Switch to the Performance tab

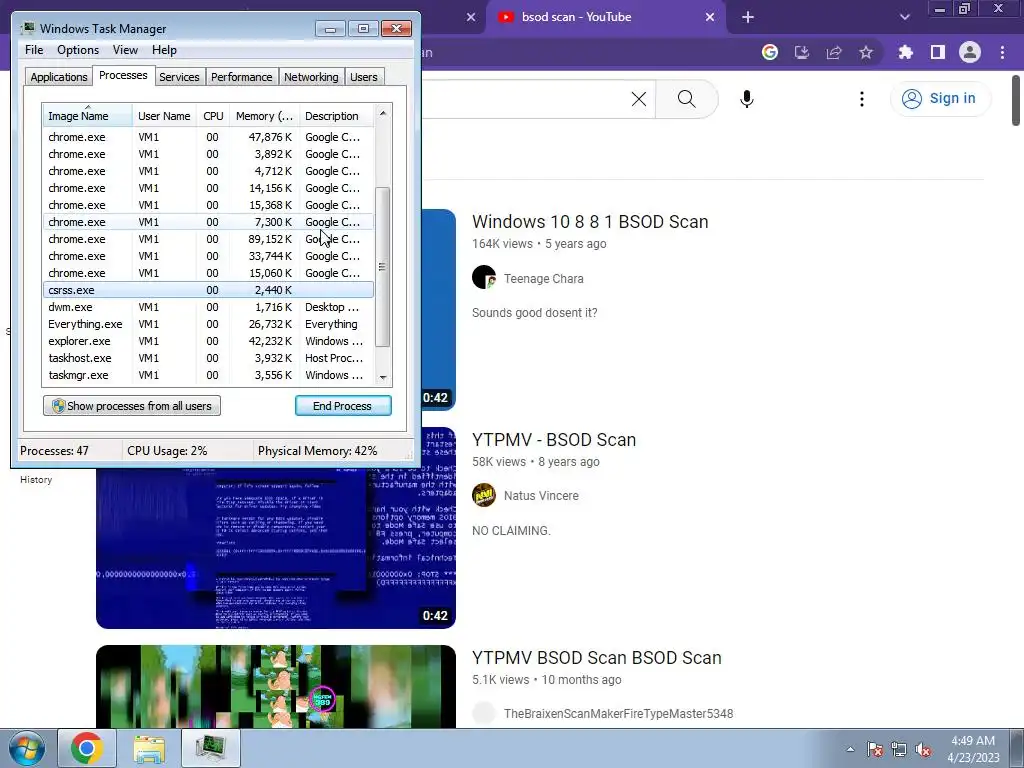[x=241, y=77]
